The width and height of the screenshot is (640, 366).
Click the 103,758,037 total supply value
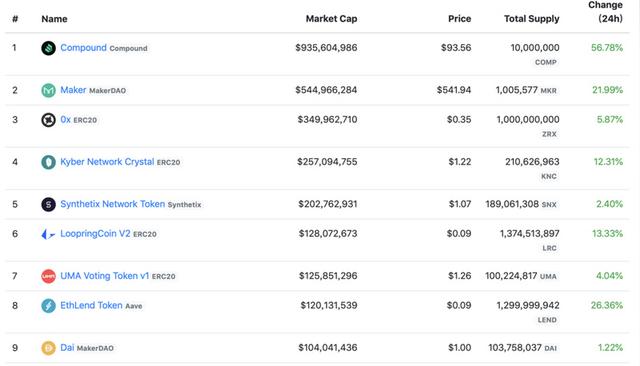[515, 348]
